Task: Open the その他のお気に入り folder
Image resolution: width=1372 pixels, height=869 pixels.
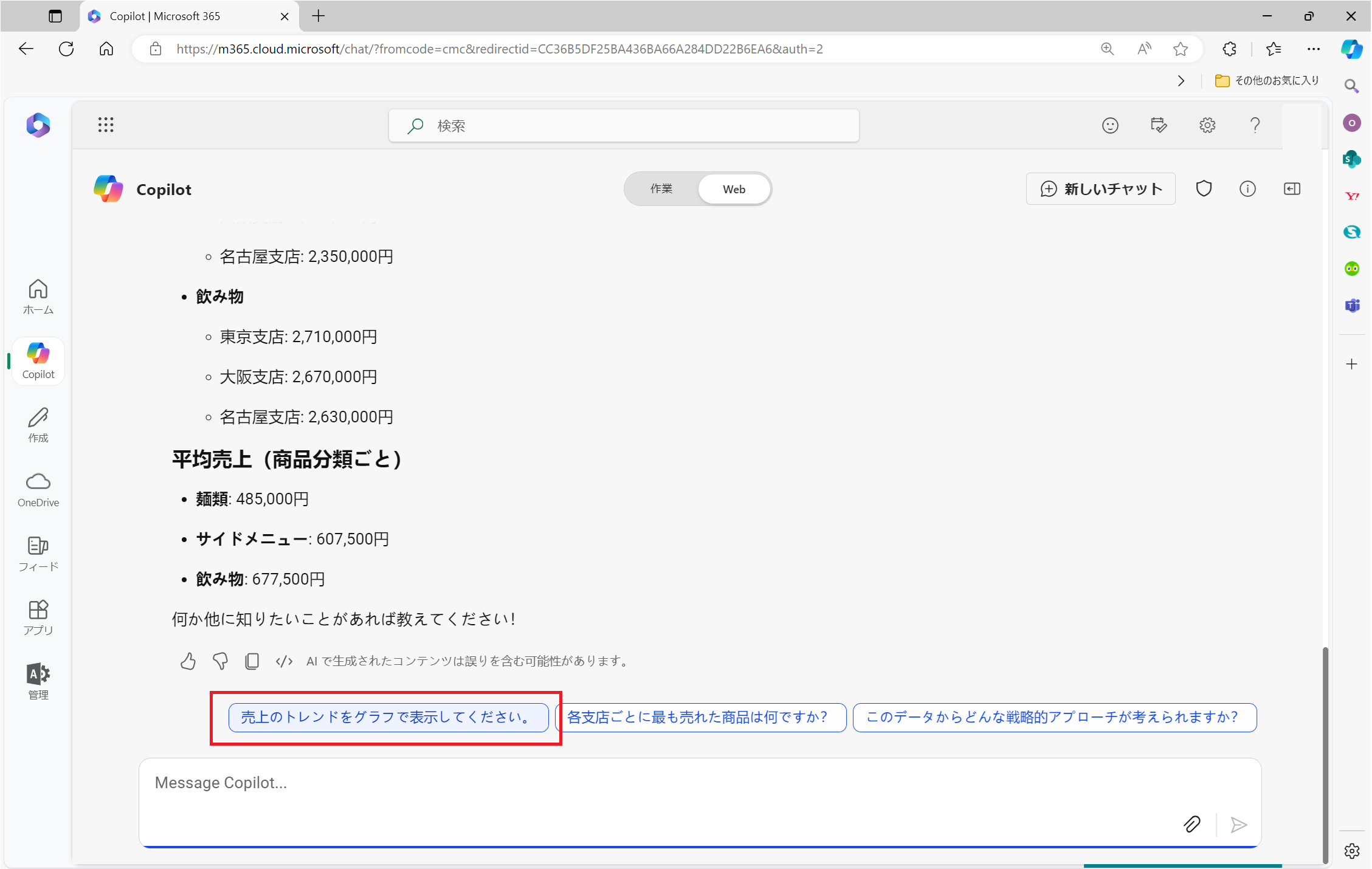Action: [x=1267, y=81]
